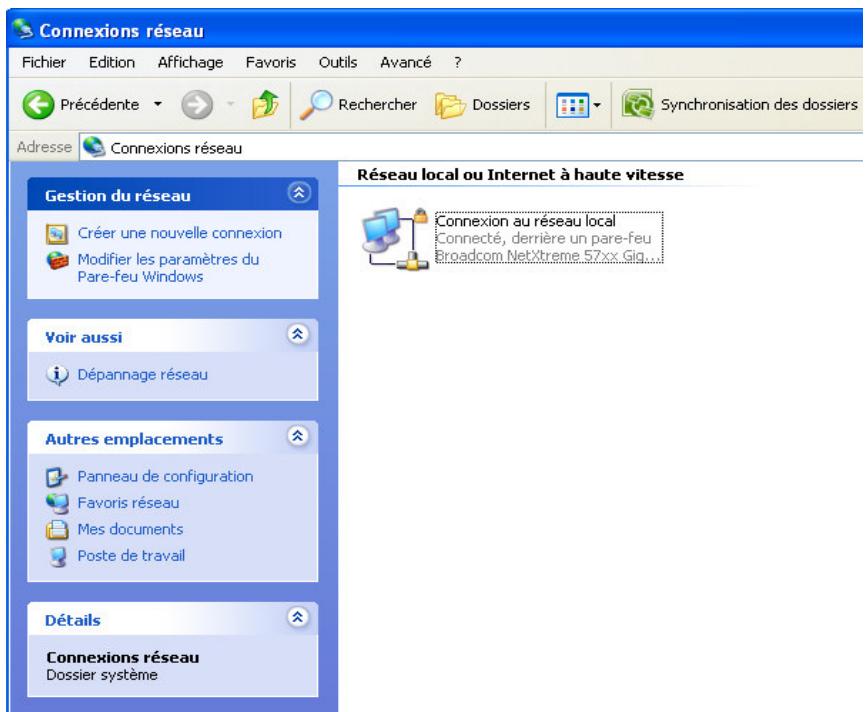Click the Rechercher button label
This screenshot has height=712, width=865.
pos(377,105)
